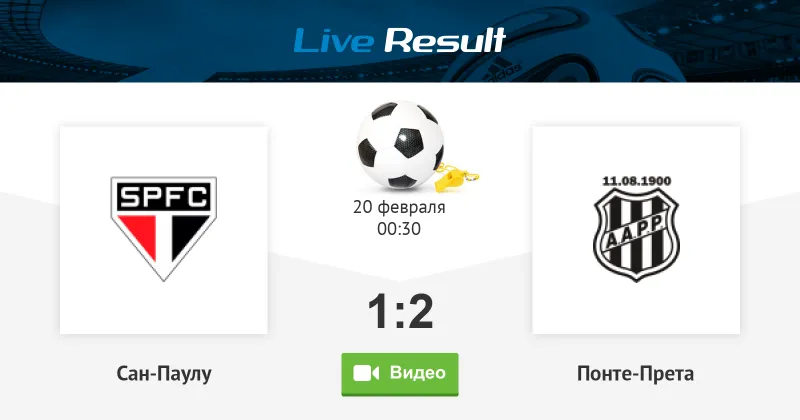
Task: Click the 20 февраля date text
Action: 399,207
